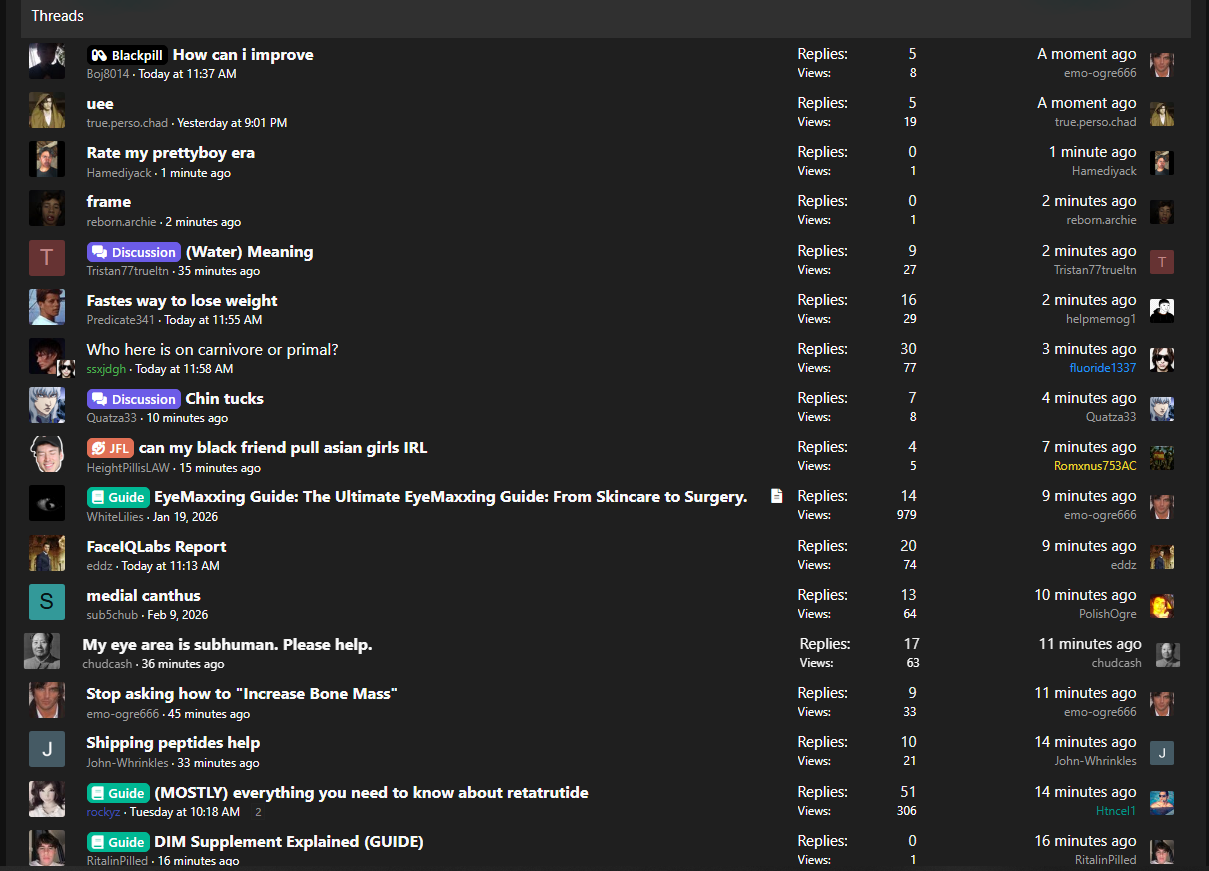
Task: Visit Romxnus753AC's profile link
Action: click(1095, 466)
